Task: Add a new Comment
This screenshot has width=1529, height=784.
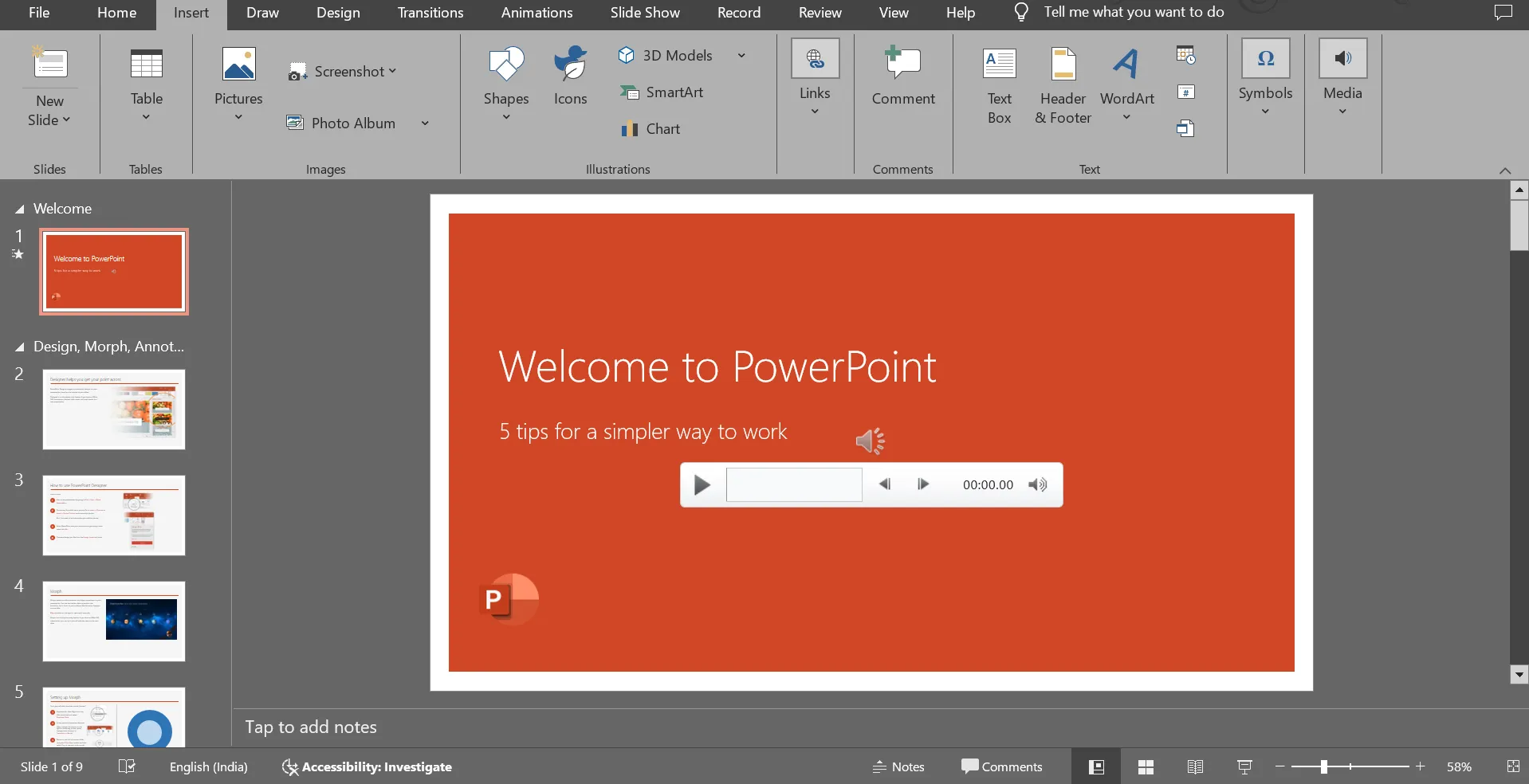Action: (x=903, y=76)
